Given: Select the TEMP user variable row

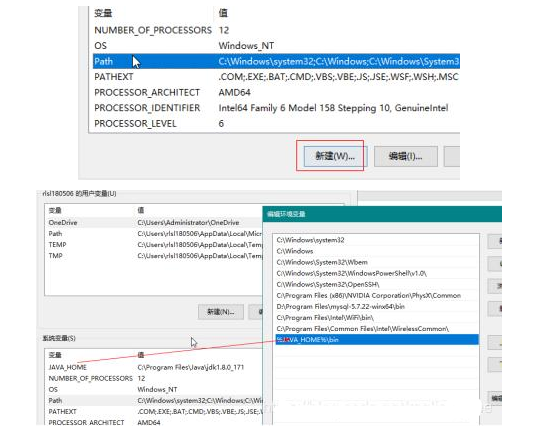Looking at the screenshot, I should pyautogui.click(x=154, y=245).
